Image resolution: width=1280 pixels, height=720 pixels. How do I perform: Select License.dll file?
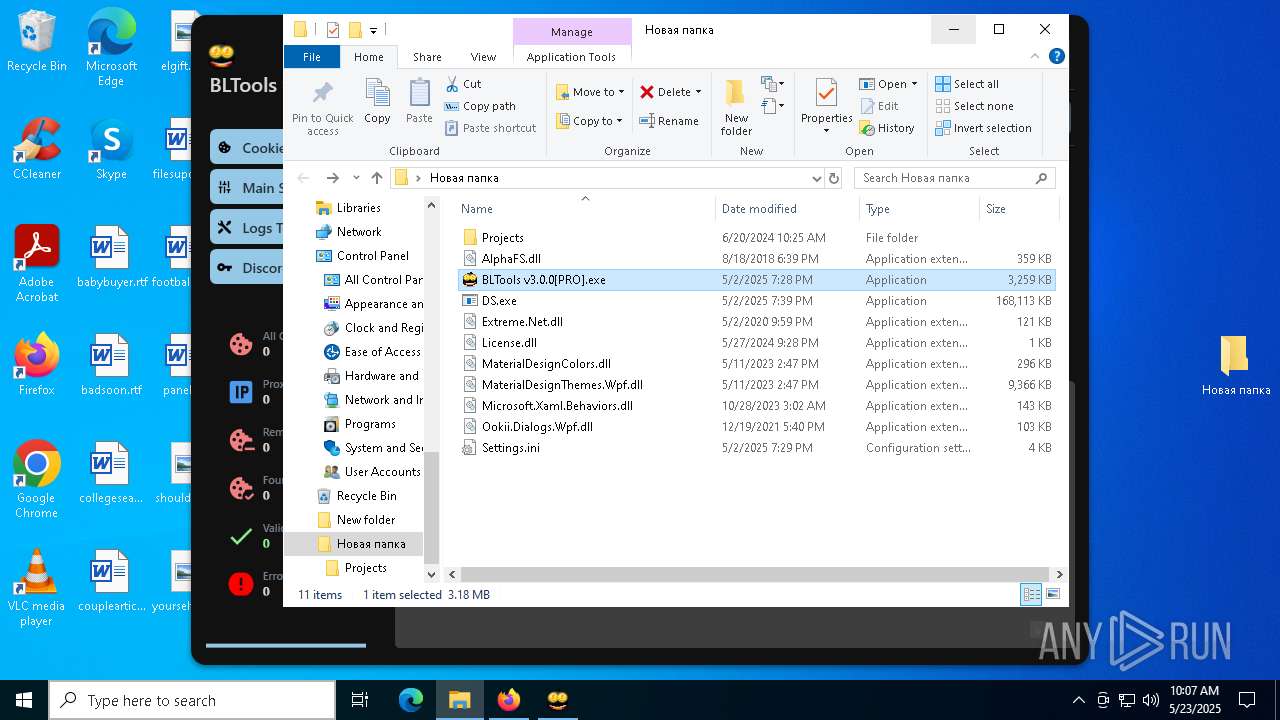tap(756, 343)
